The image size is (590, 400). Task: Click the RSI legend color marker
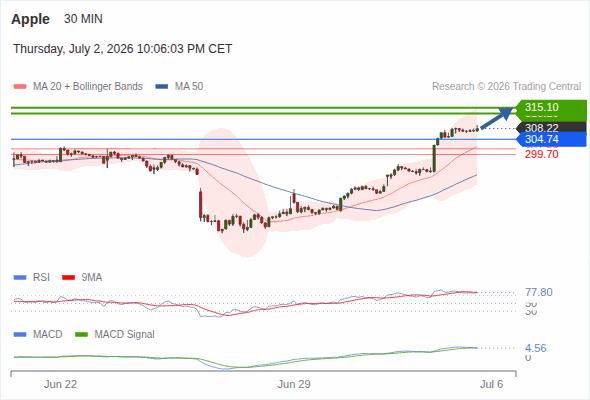point(20,278)
